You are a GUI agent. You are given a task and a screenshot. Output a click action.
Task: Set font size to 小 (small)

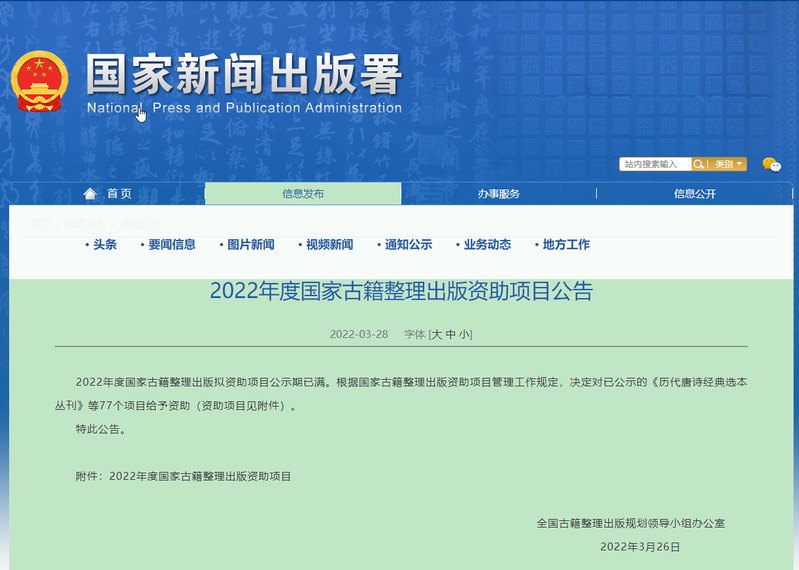465,334
